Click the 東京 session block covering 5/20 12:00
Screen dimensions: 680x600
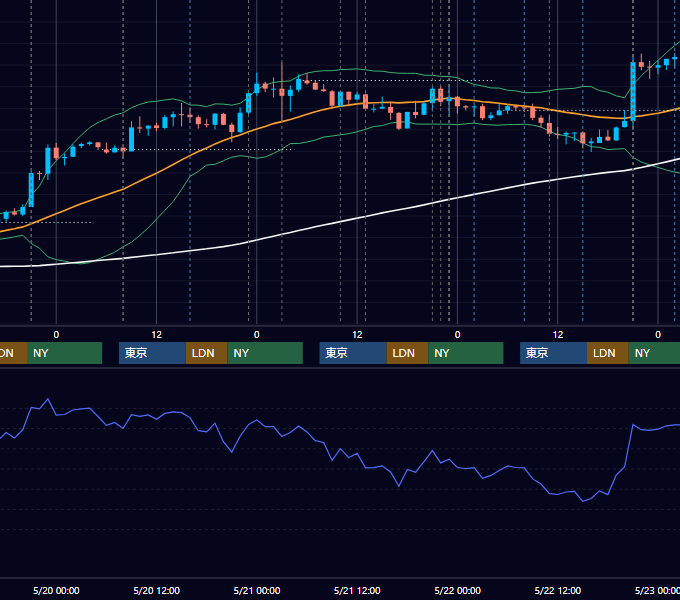(x=152, y=353)
